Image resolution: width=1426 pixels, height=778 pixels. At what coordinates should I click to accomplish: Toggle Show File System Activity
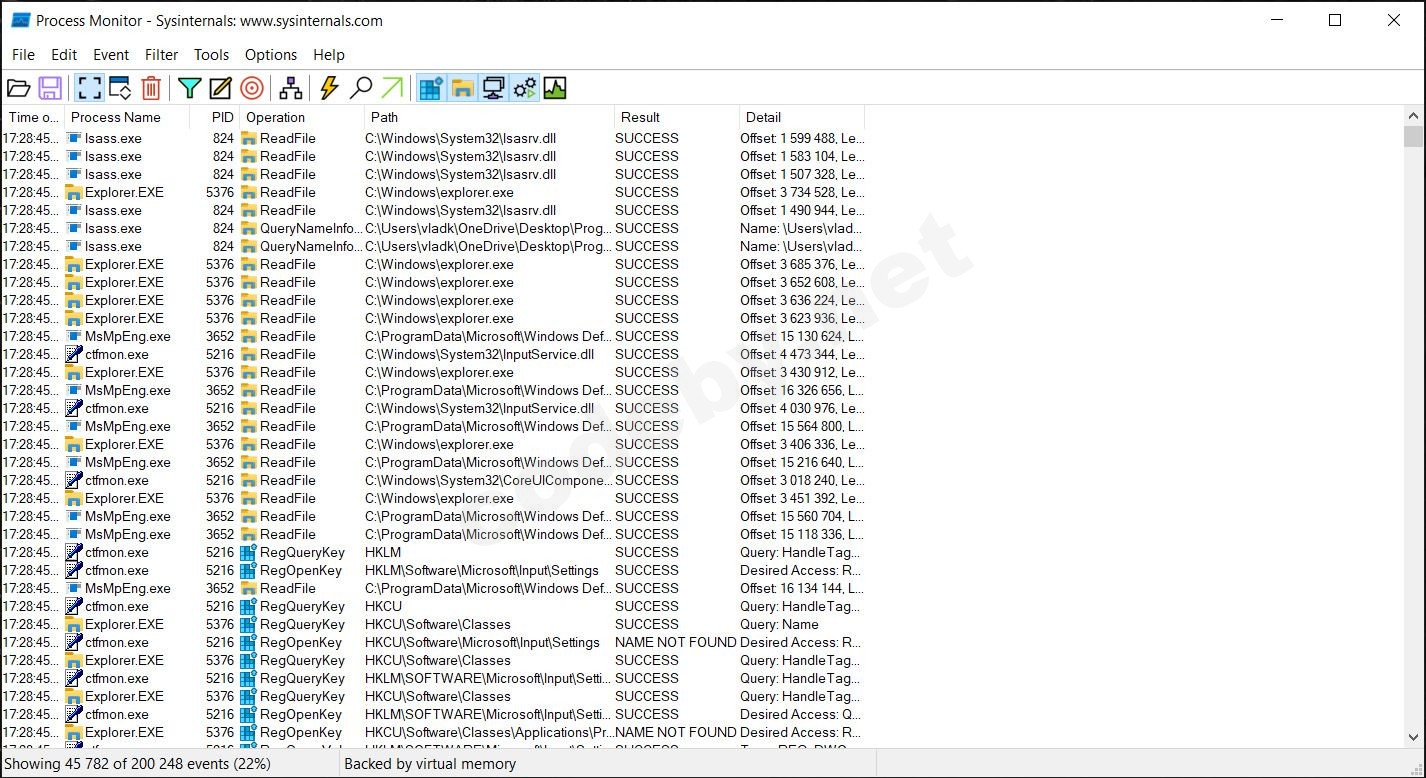tap(462, 89)
